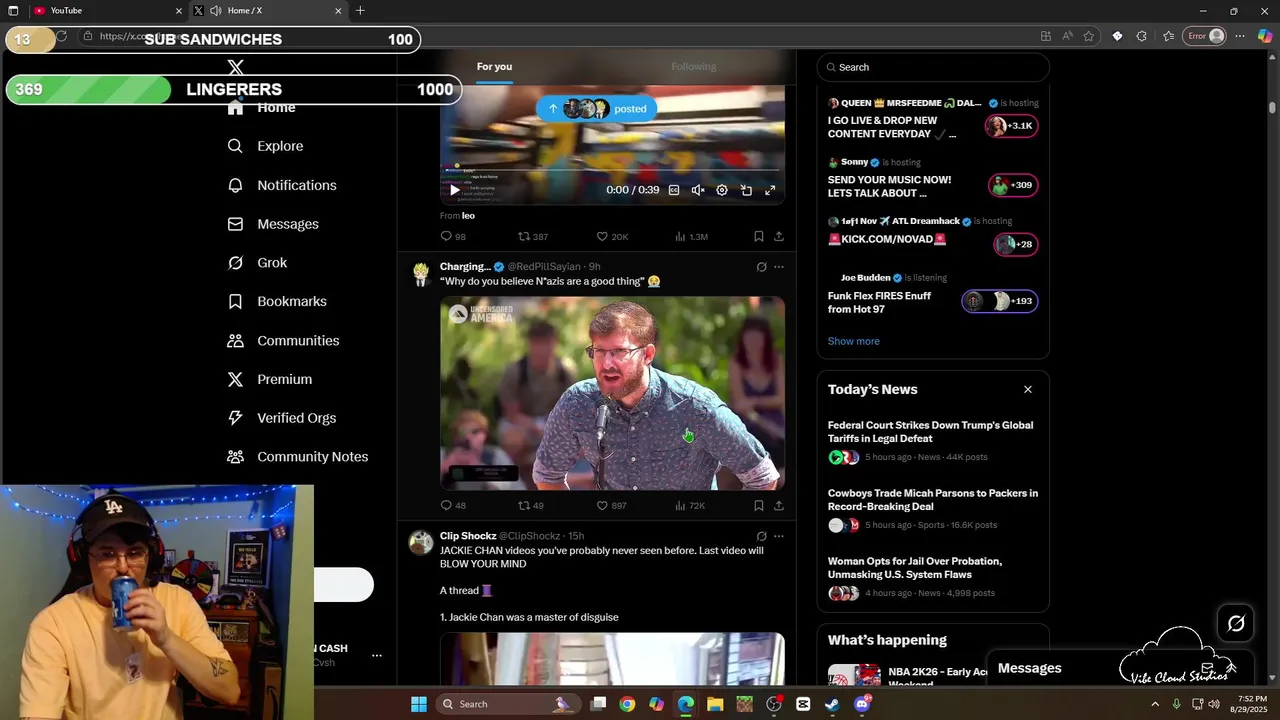Click Show more under live spaces

(x=853, y=341)
